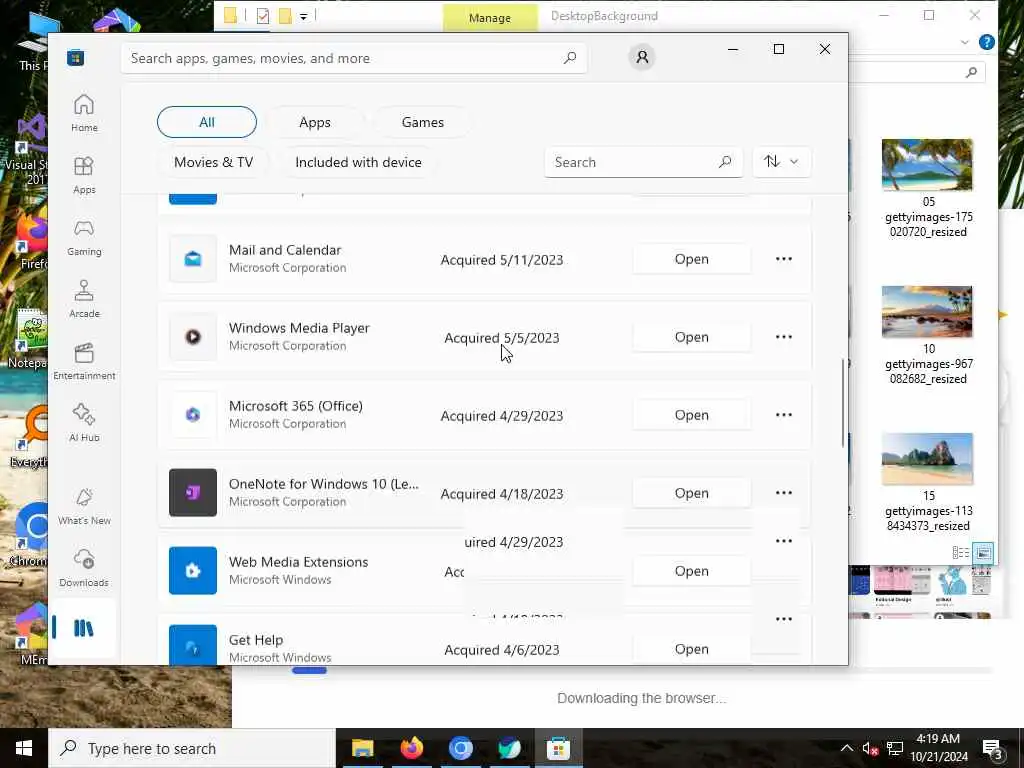The image size is (1024, 768).
Task: Open Microsoft 365 (Office)
Action: click(x=692, y=415)
